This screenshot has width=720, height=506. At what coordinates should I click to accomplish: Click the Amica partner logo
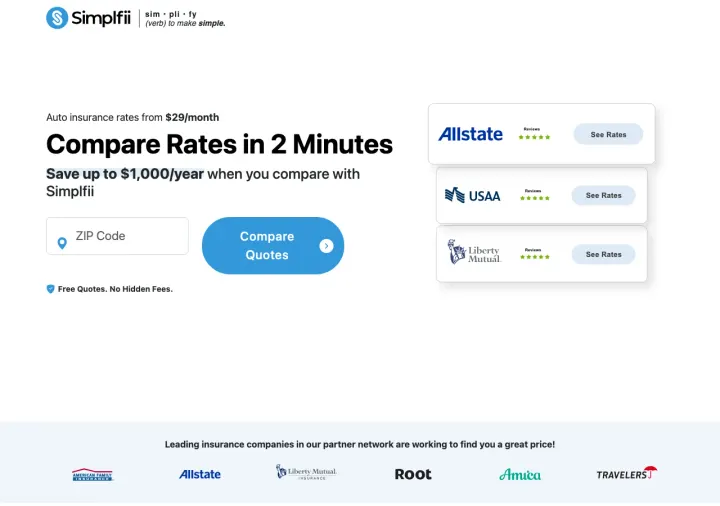coord(520,474)
